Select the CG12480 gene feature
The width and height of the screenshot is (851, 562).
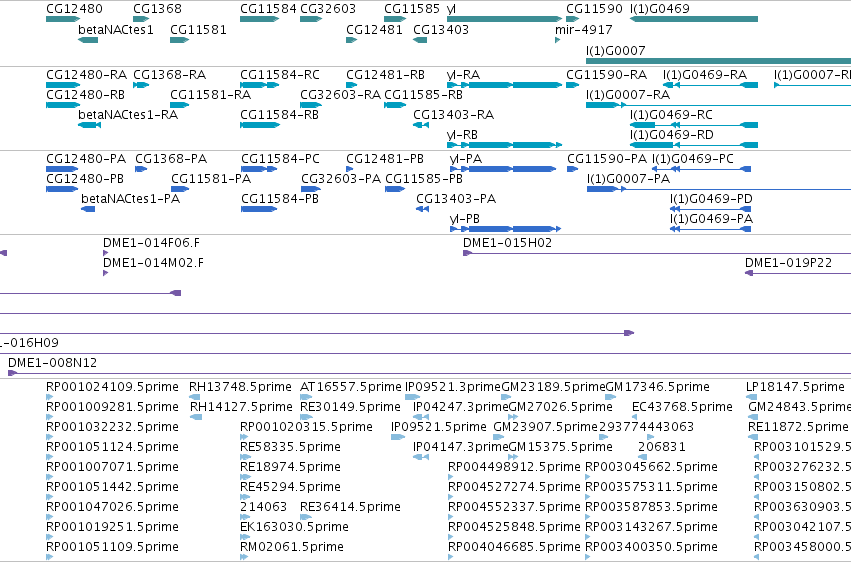point(63,19)
